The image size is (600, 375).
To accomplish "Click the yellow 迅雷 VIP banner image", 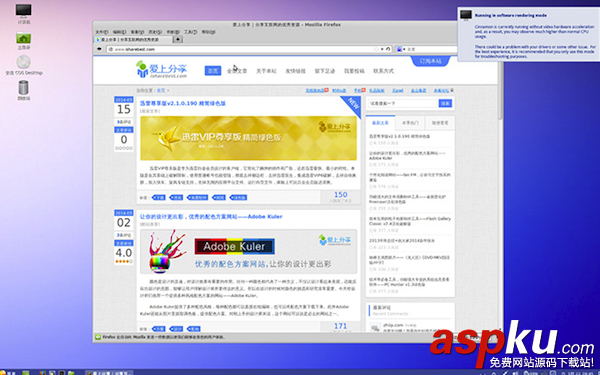I will (248, 138).
